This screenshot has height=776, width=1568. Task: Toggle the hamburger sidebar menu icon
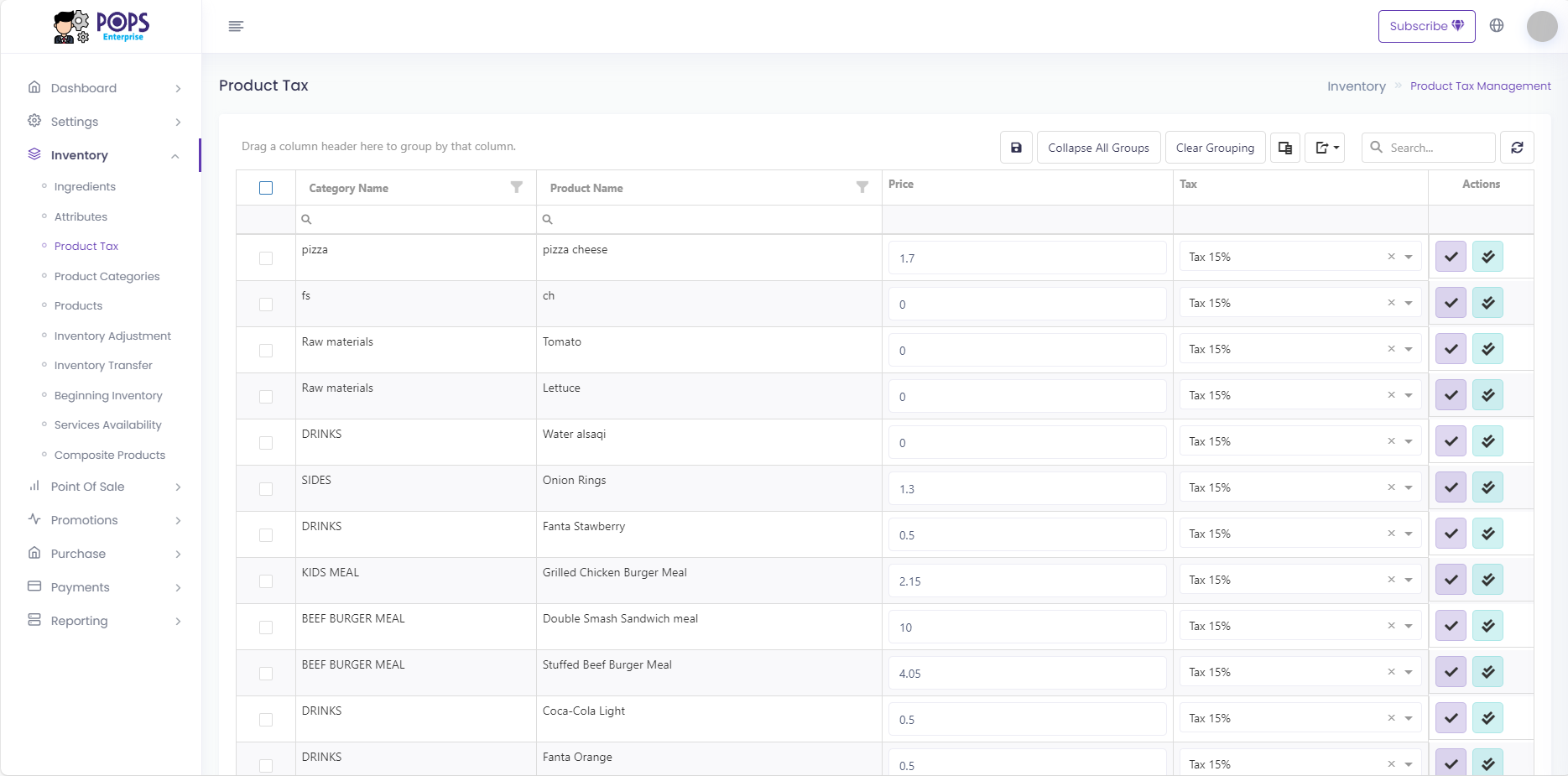click(236, 26)
